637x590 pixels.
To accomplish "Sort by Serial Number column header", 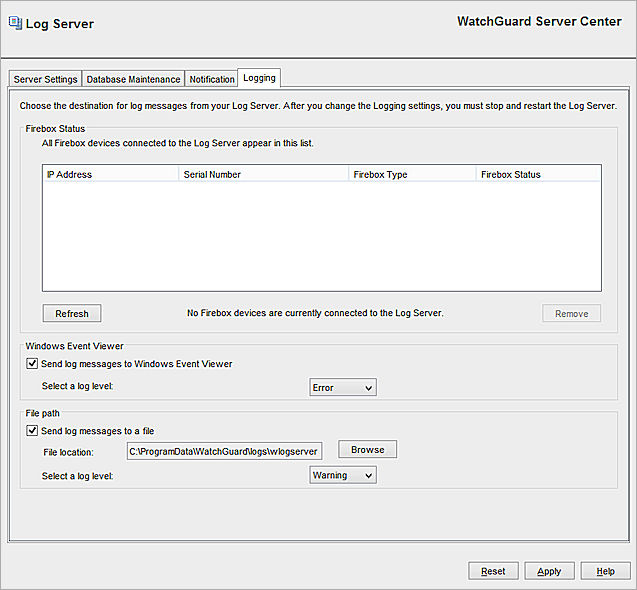I will pyautogui.click(x=263, y=175).
